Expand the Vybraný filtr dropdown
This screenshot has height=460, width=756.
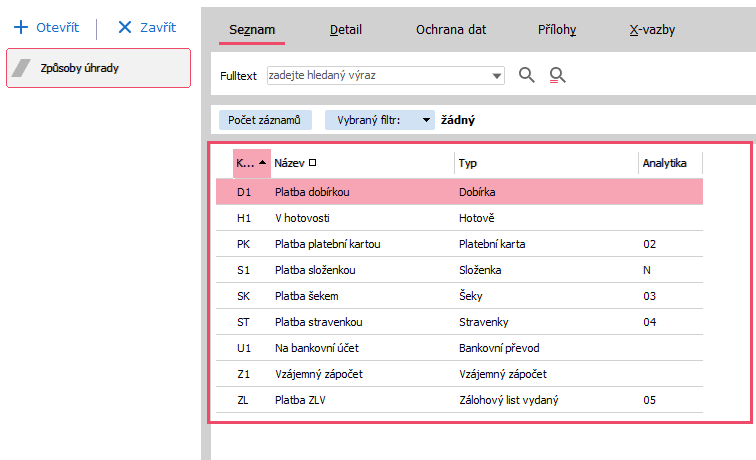pos(426,120)
